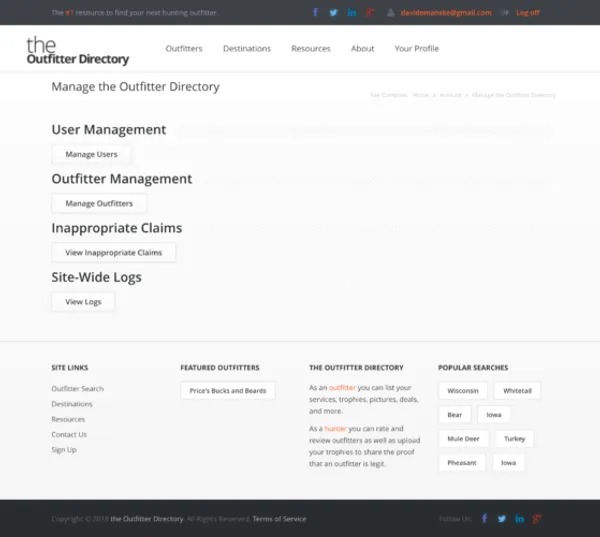Click the Outfitter Directory logo
The image size is (600, 537).
(78, 50)
